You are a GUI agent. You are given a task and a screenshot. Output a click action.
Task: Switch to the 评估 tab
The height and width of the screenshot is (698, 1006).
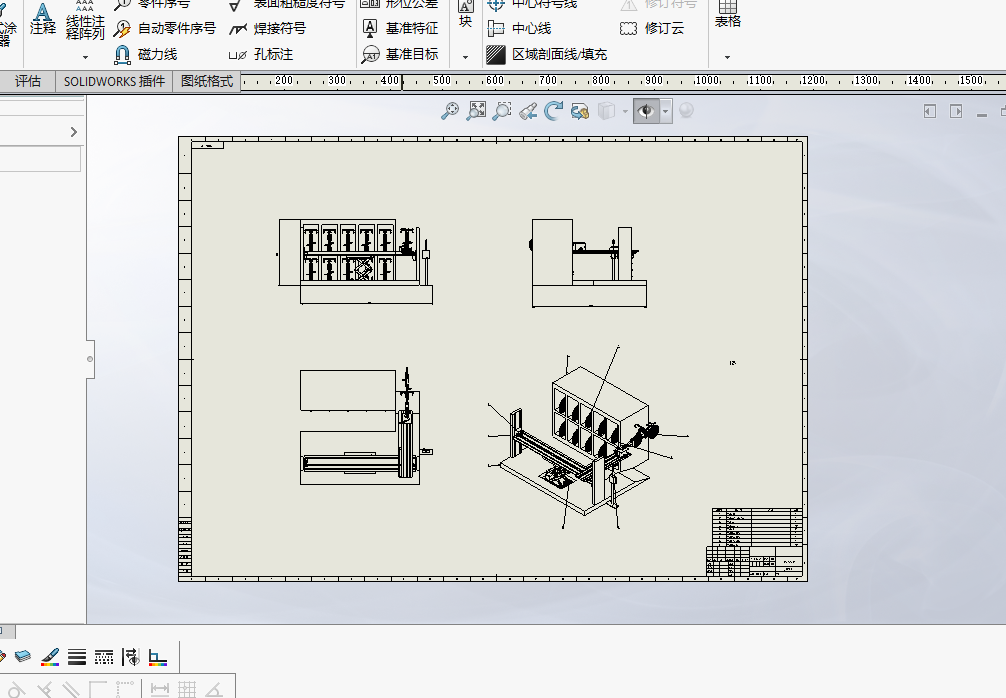click(x=28, y=81)
